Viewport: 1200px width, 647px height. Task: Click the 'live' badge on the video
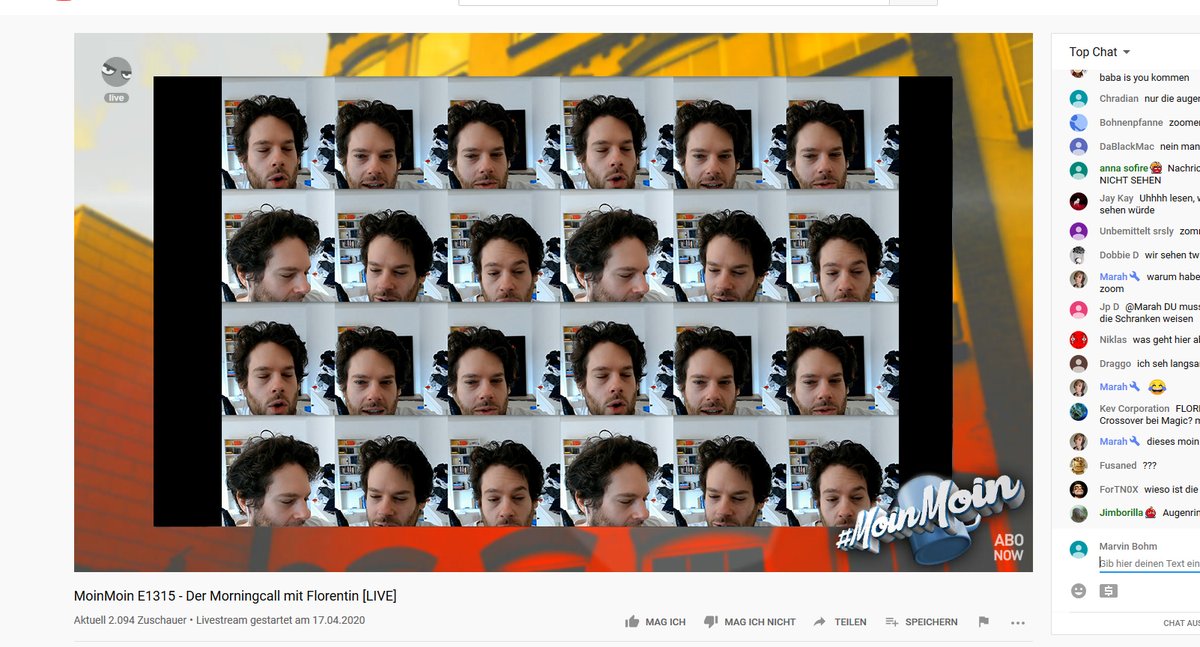(117, 98)
